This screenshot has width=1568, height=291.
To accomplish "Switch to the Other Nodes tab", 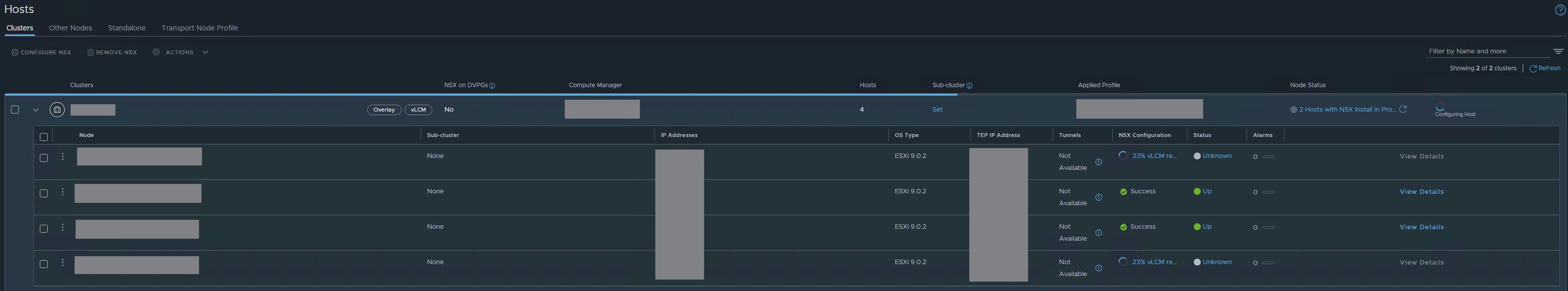I will (71, 28).
